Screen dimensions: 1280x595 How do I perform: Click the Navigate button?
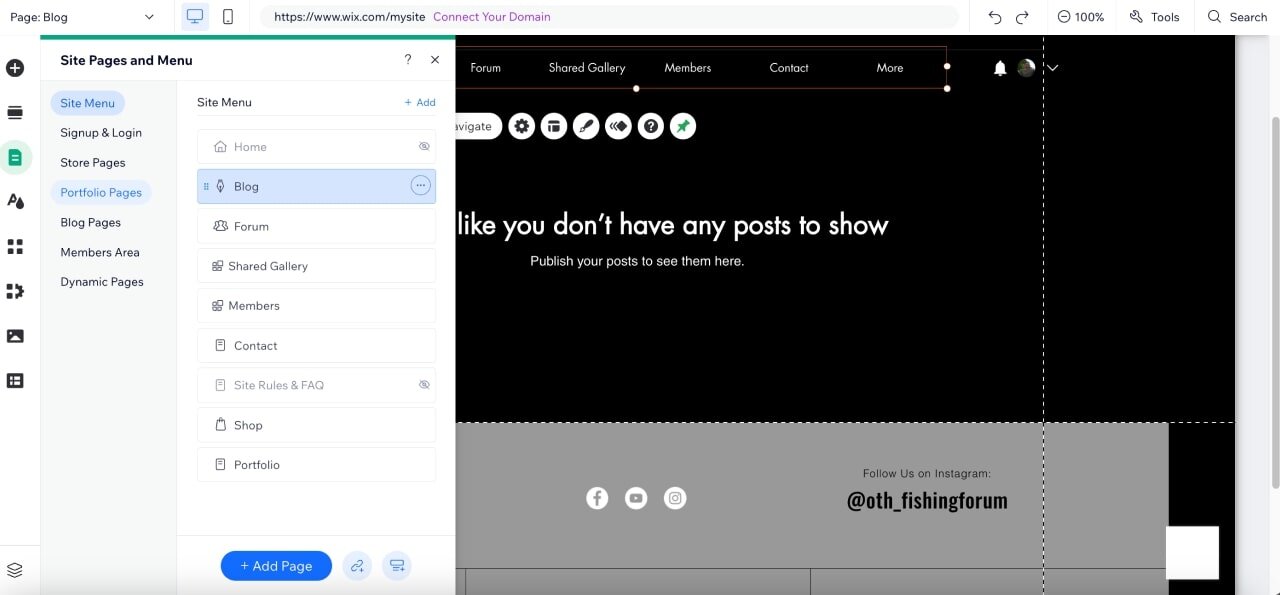tap(477, 126)
